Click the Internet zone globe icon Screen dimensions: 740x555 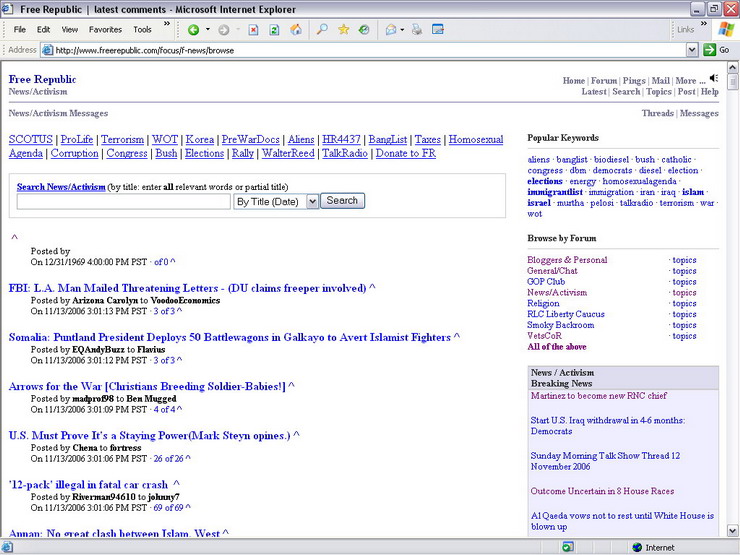[x=637, y=547]
